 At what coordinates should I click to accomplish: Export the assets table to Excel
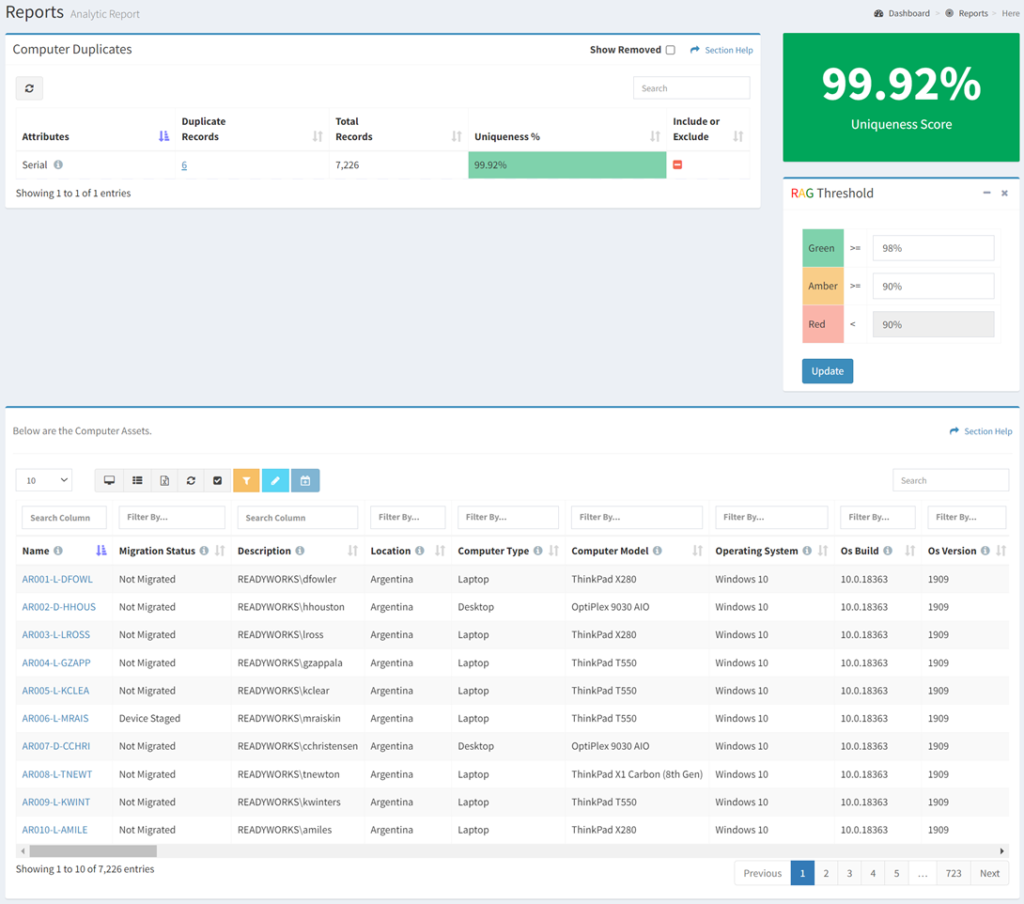164,480
